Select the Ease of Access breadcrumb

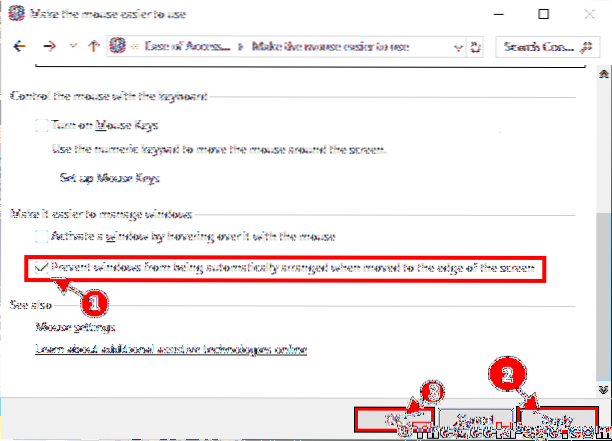[188, 46]
